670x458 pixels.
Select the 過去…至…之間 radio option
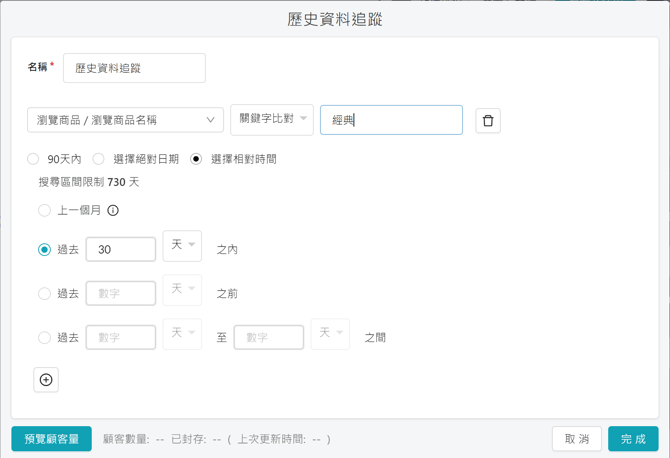point(44,338)
